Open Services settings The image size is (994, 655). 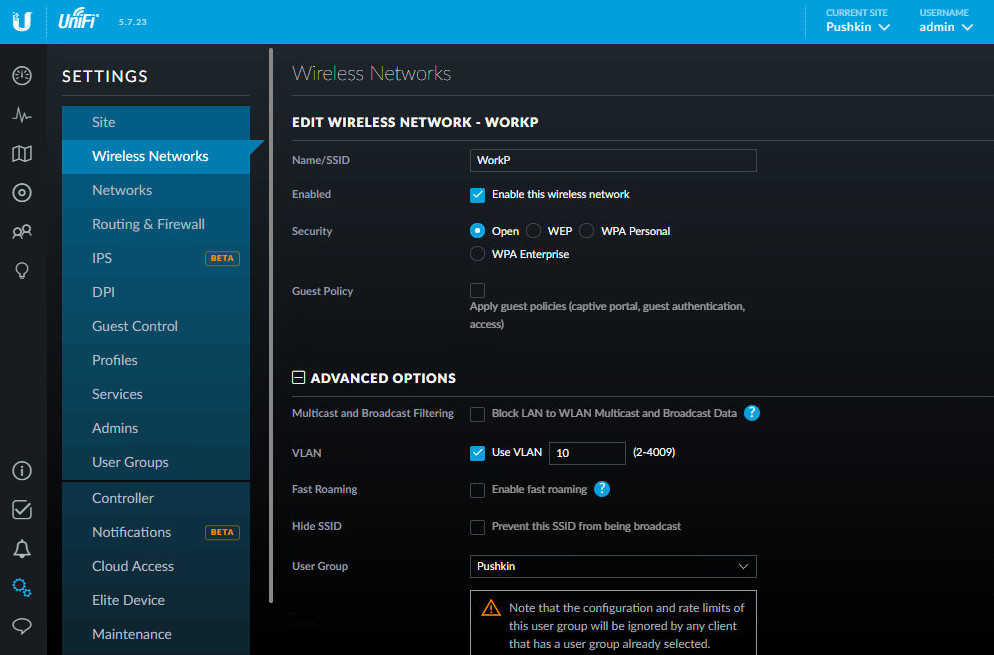156,394
